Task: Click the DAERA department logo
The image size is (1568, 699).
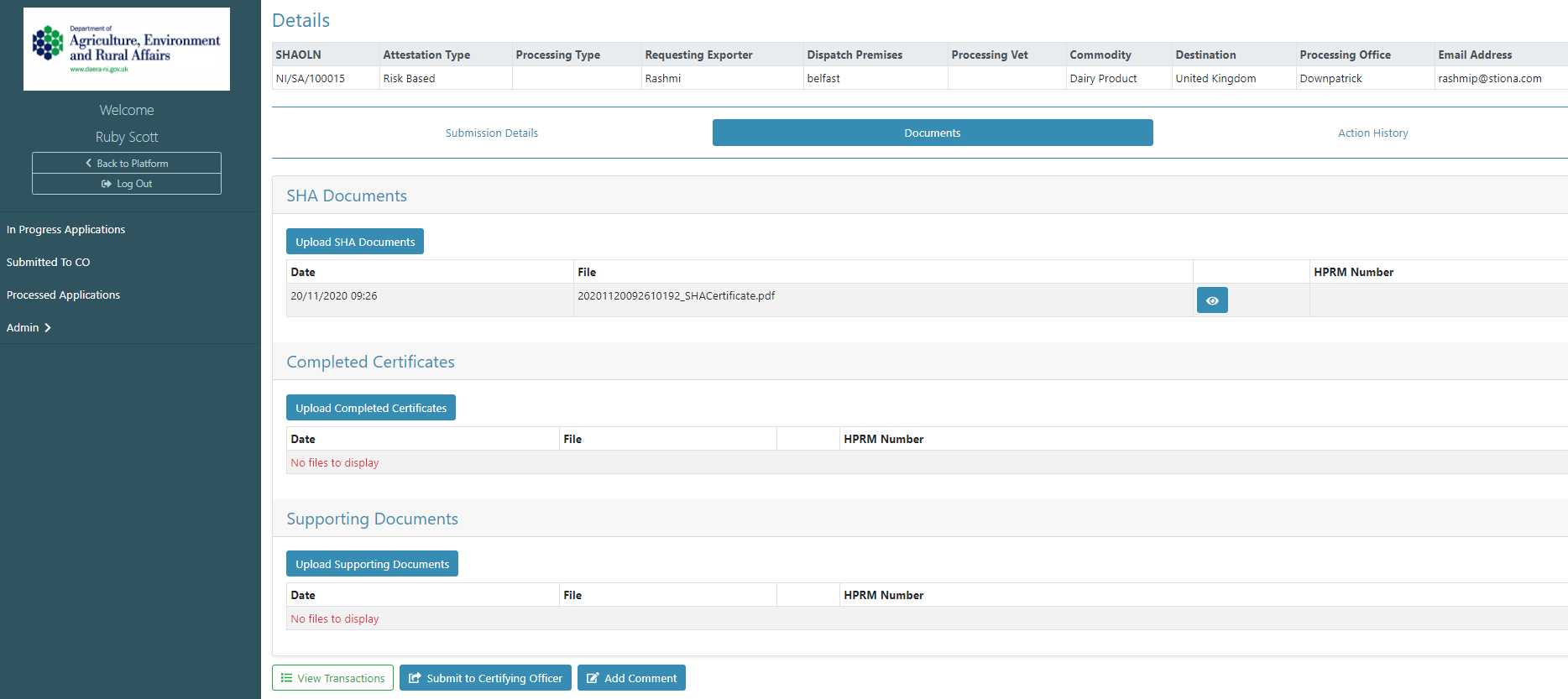Action: [127, 50]
